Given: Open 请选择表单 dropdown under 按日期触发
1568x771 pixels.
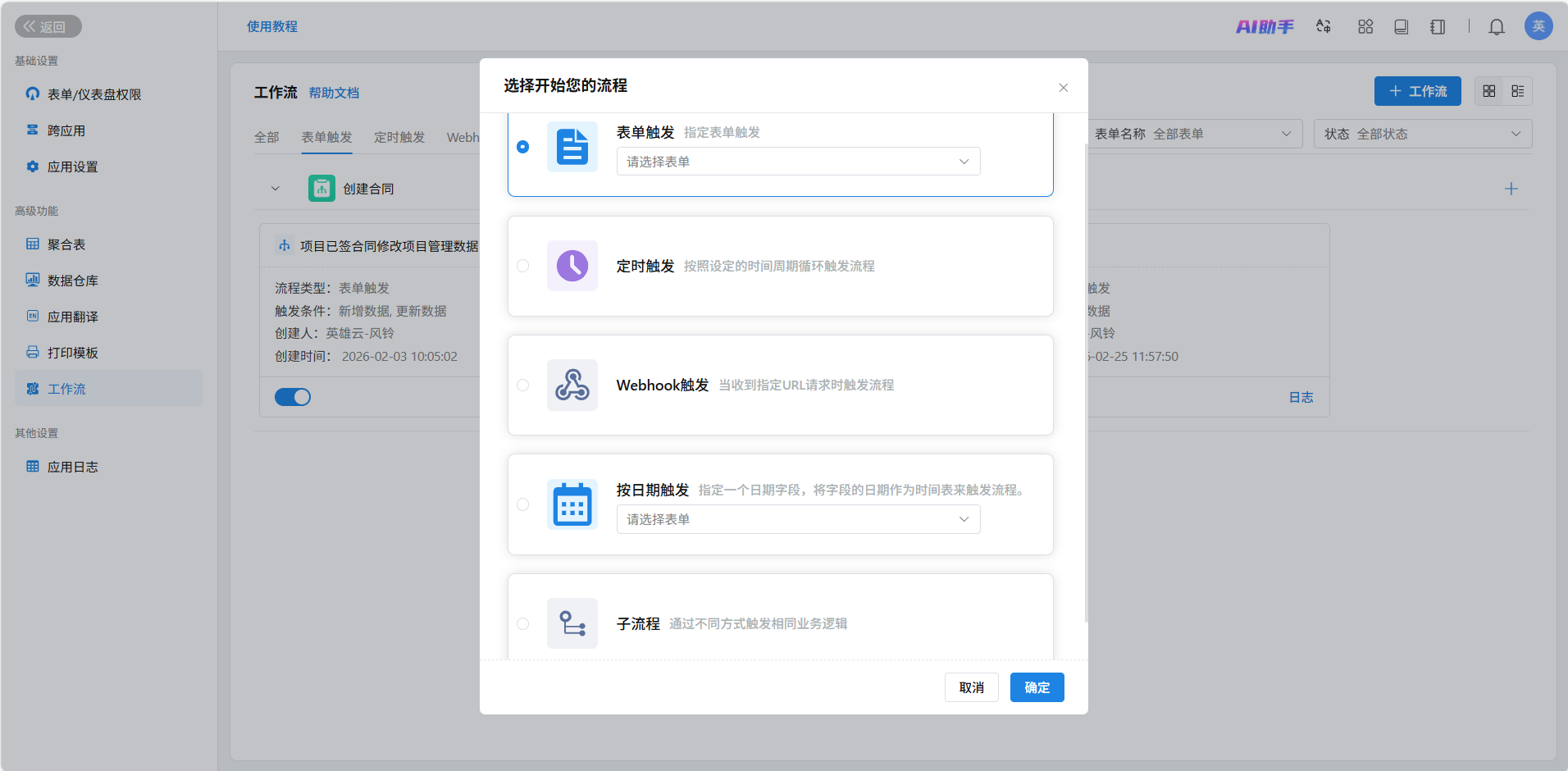Looking at the screenshot, I should tap(797, 519).
